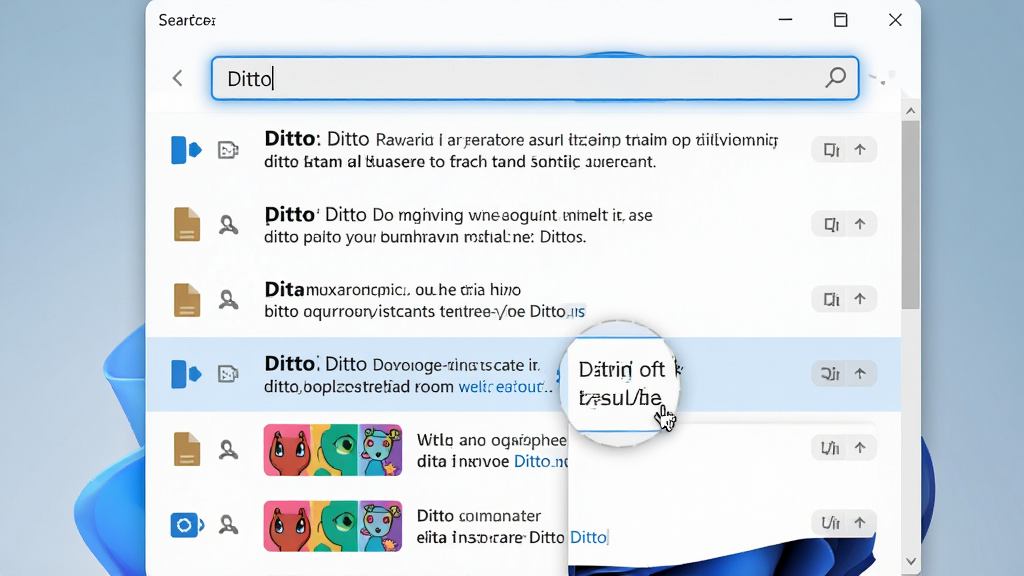Click the up arrow in the 'Ditto comonater' row
The width and height of the screenshot is (1024, 576).
(860, 522)
